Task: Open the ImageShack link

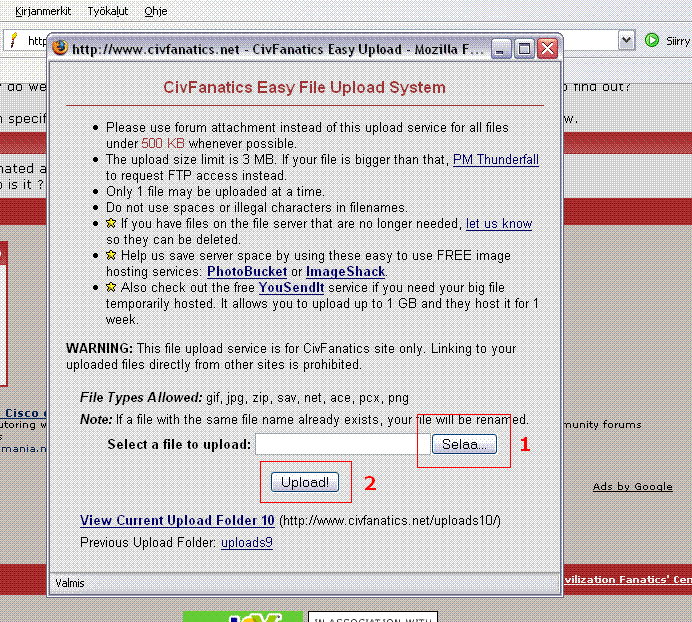Action: coord(346,271)
